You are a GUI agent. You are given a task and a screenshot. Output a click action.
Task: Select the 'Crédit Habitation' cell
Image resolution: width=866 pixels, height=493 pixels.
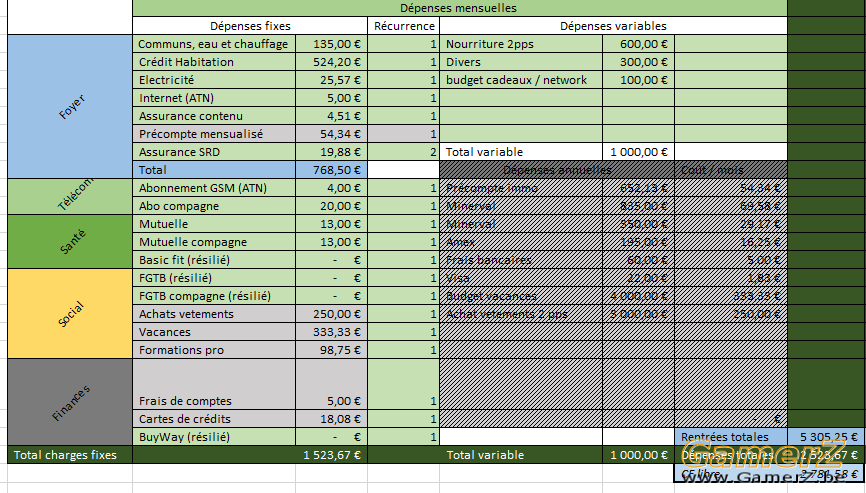pyautogui.click(x=214, y=62)
